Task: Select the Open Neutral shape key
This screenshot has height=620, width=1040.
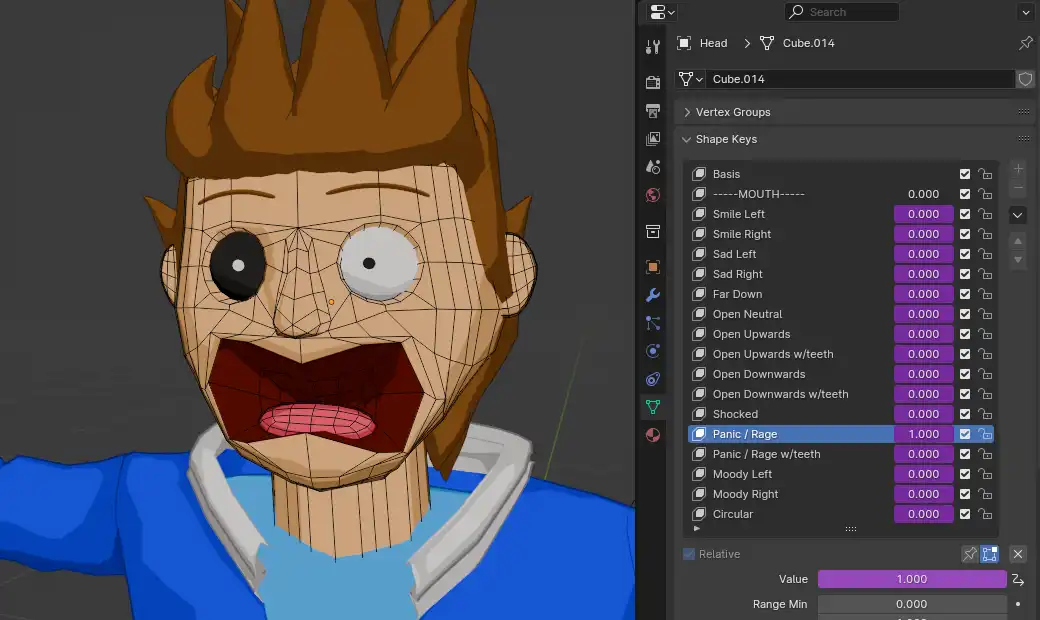Action: [x=747, y=314]
